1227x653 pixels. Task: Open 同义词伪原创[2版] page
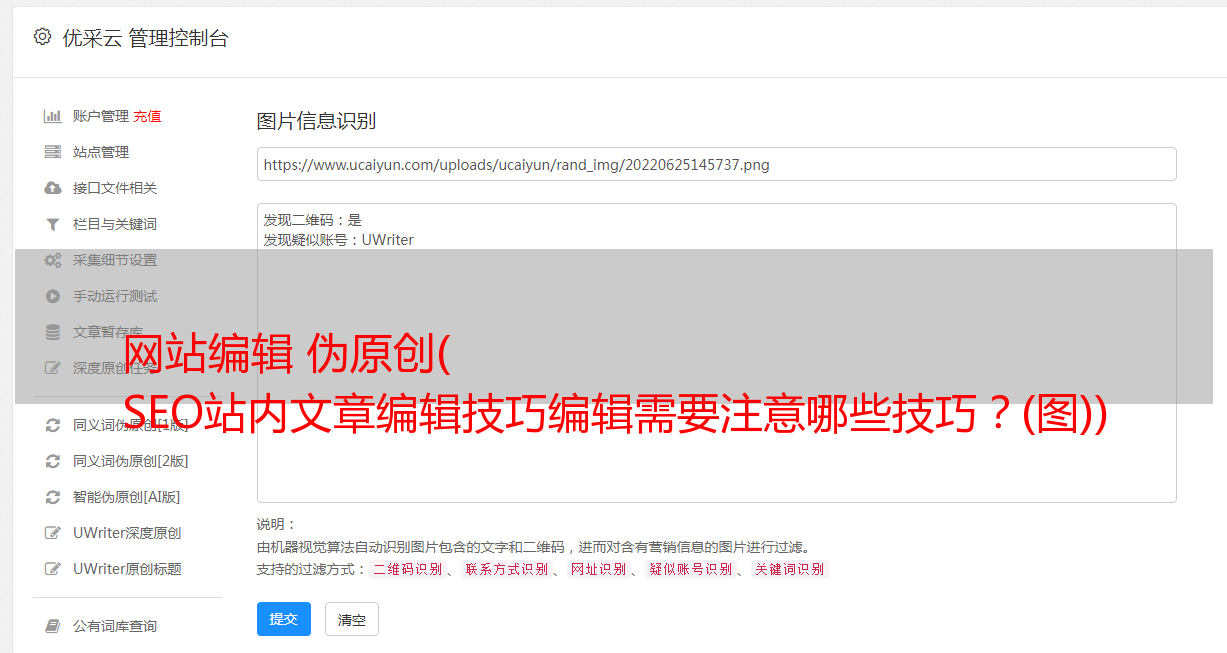point(131,461)
